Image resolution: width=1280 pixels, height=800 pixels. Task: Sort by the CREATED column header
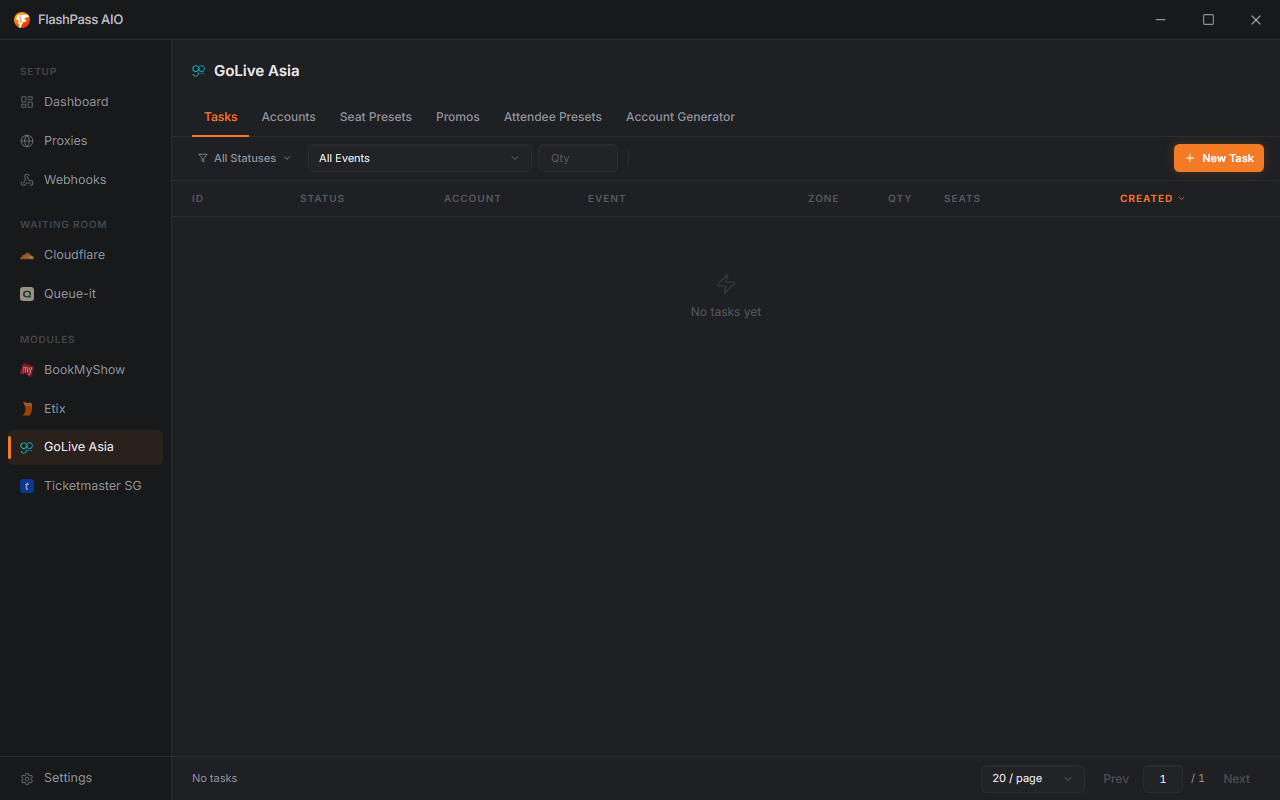pyautogui.click(x=1152, y=199)
